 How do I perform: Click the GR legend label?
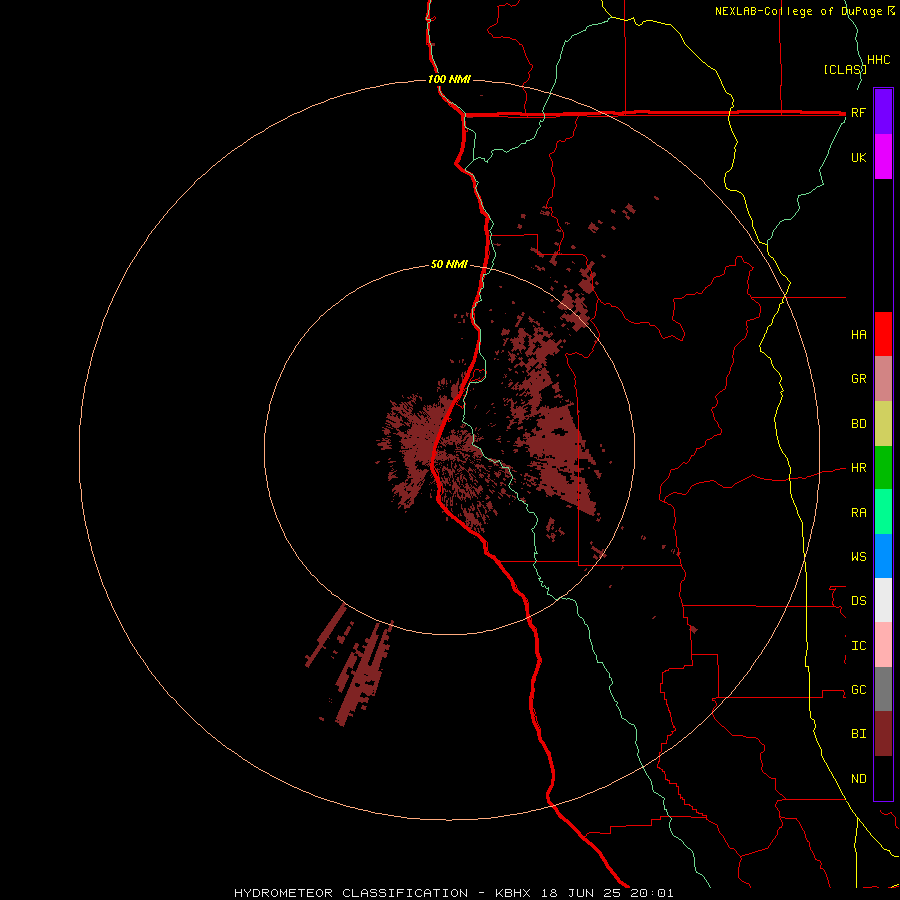[858, 379]
